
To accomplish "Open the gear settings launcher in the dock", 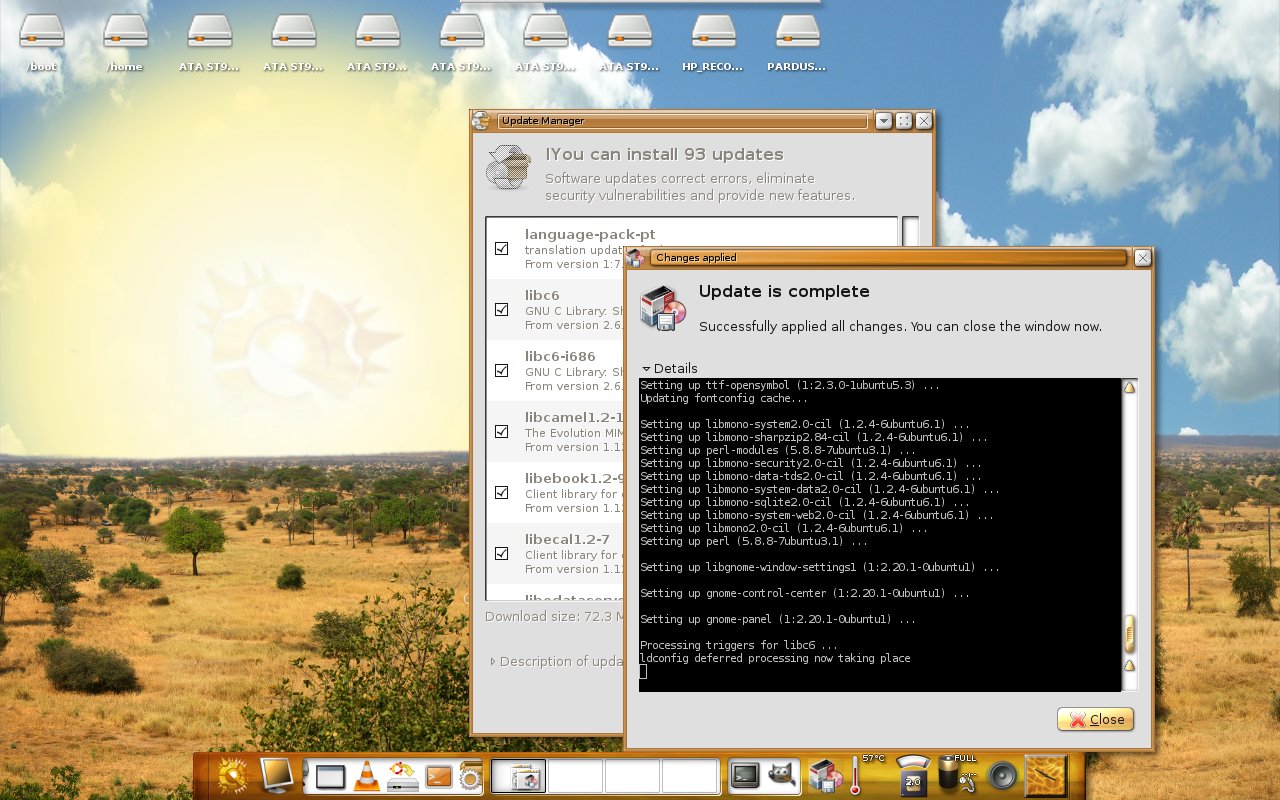I will (471, 776).
